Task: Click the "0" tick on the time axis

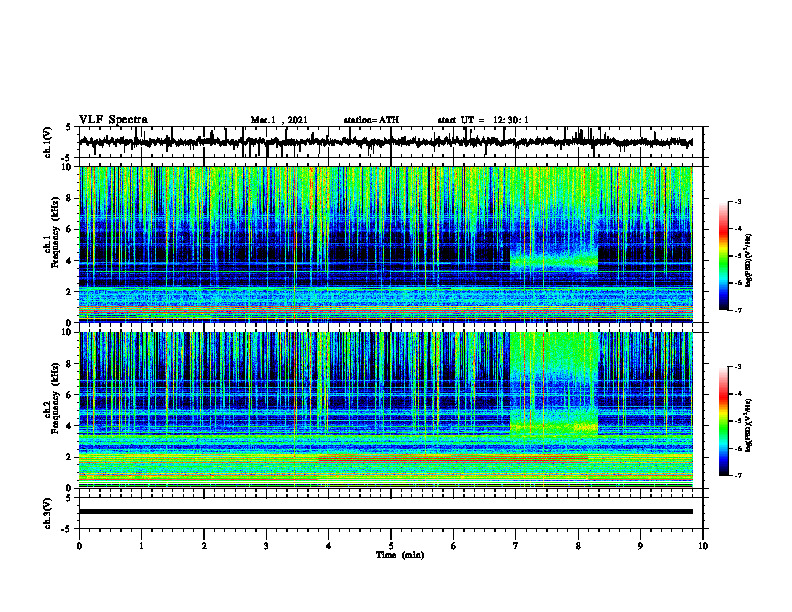Action: pos(79,546)
